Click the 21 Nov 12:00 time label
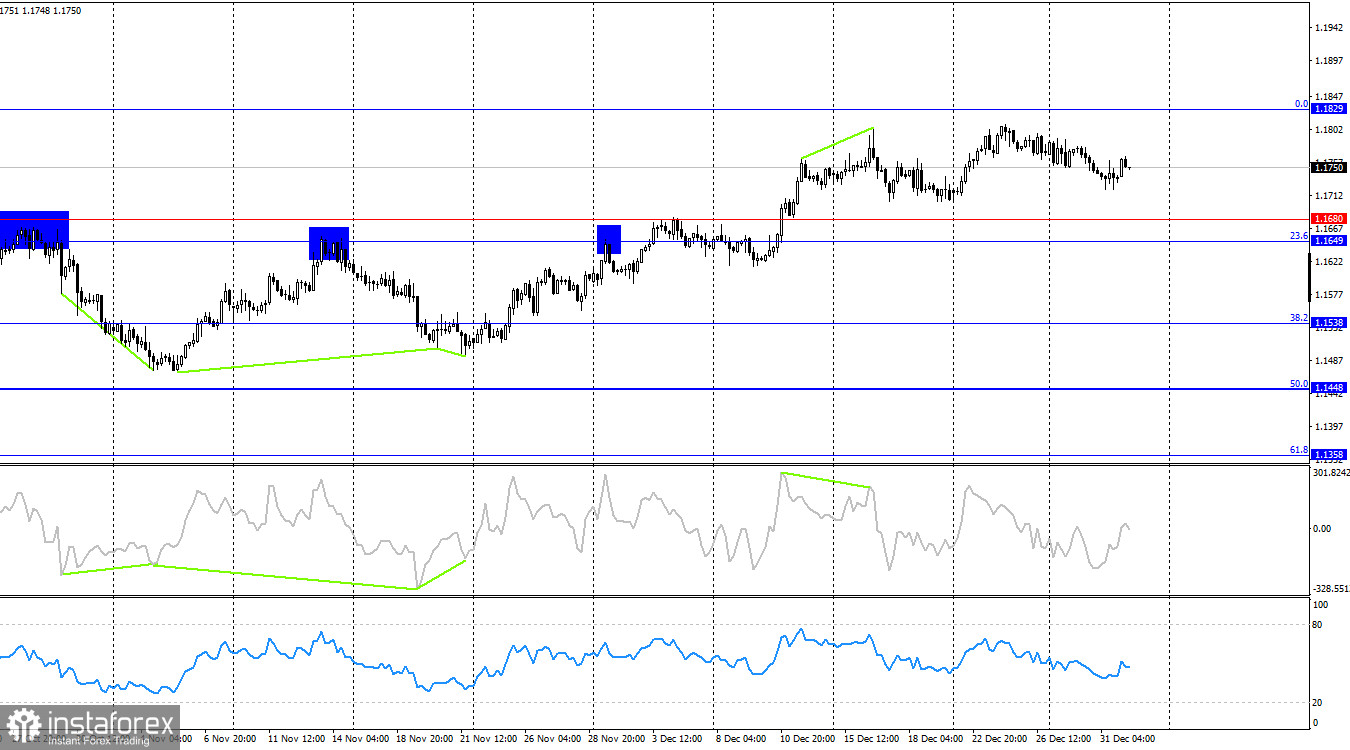This screenshot has height=750, width=1350. point(490,740)
